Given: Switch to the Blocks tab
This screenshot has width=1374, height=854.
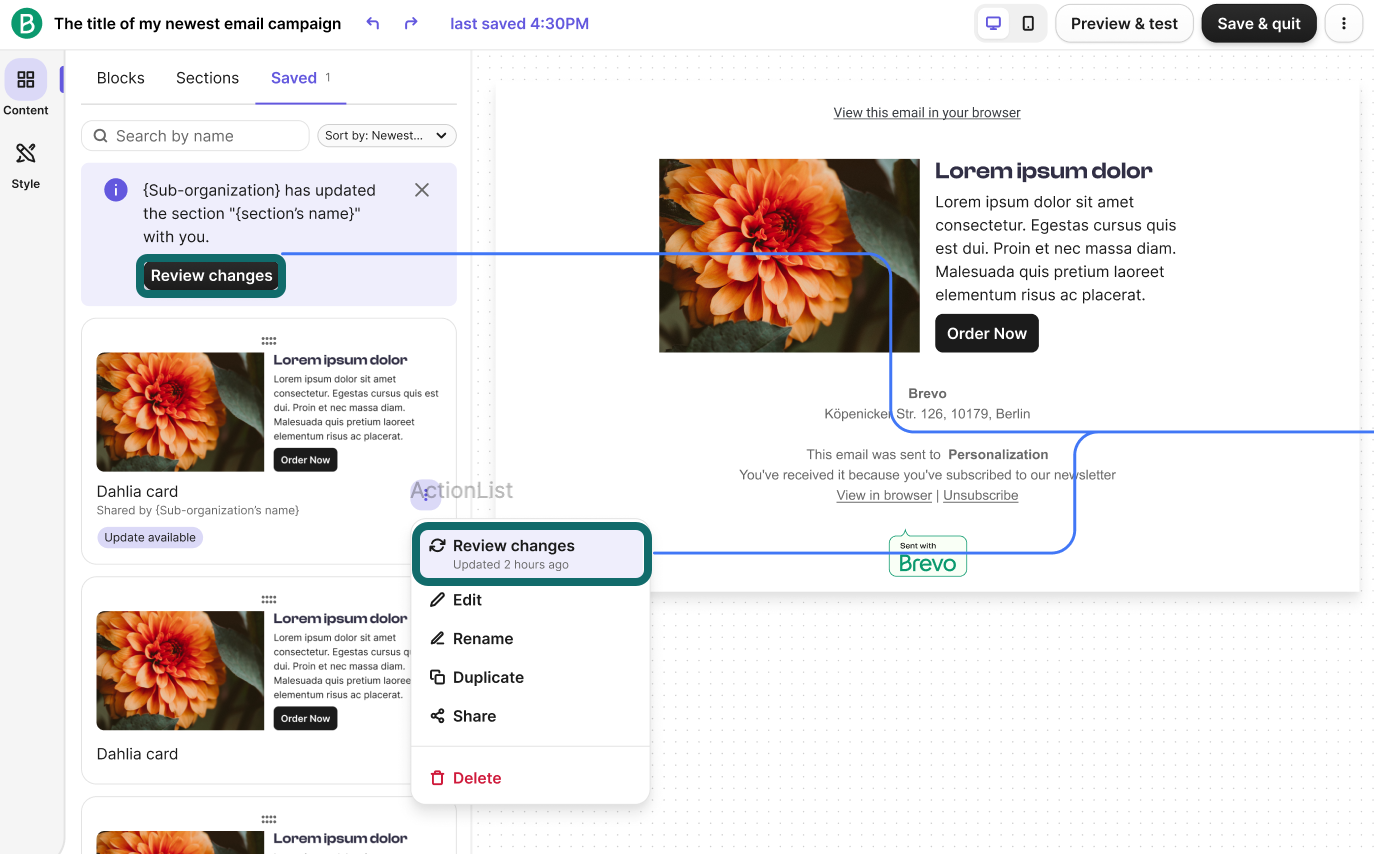Looking at the screenshot, I should (120, 77).
